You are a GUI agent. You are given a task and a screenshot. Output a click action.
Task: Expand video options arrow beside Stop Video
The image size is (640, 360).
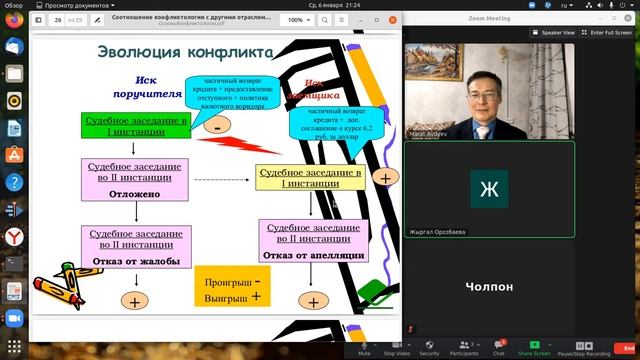click(409, 345)
